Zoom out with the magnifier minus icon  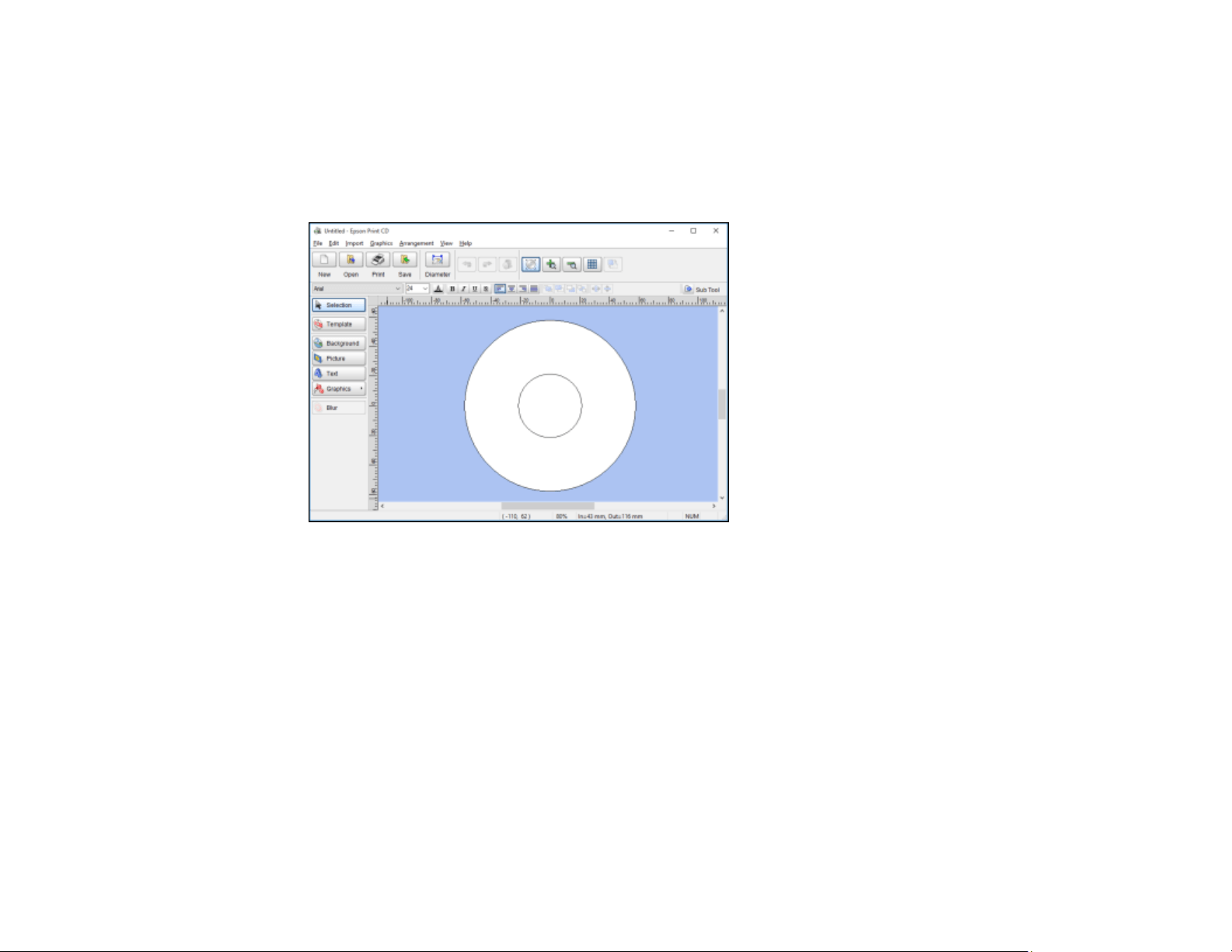click(572, 265)
